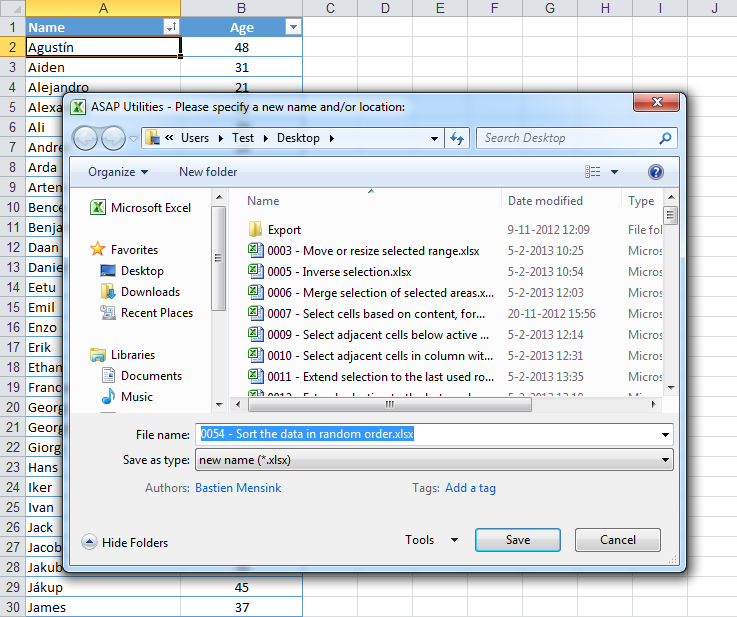Image resolution: width=737 pixels, height=617 pixels.
Task: Expand the Save as type dropdown
Action: click(666, 460)
